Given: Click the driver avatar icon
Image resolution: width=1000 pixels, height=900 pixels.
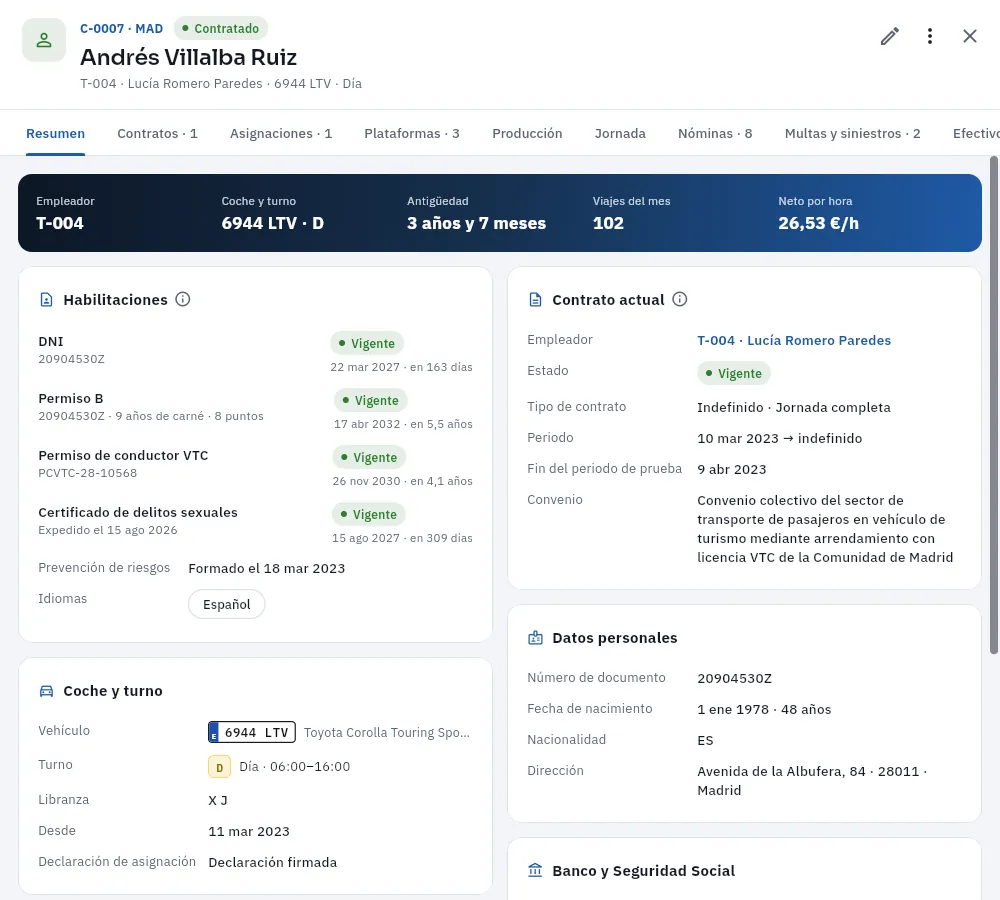Looking at the screenshot, I should pyautogui.click(x=44, y=40).
